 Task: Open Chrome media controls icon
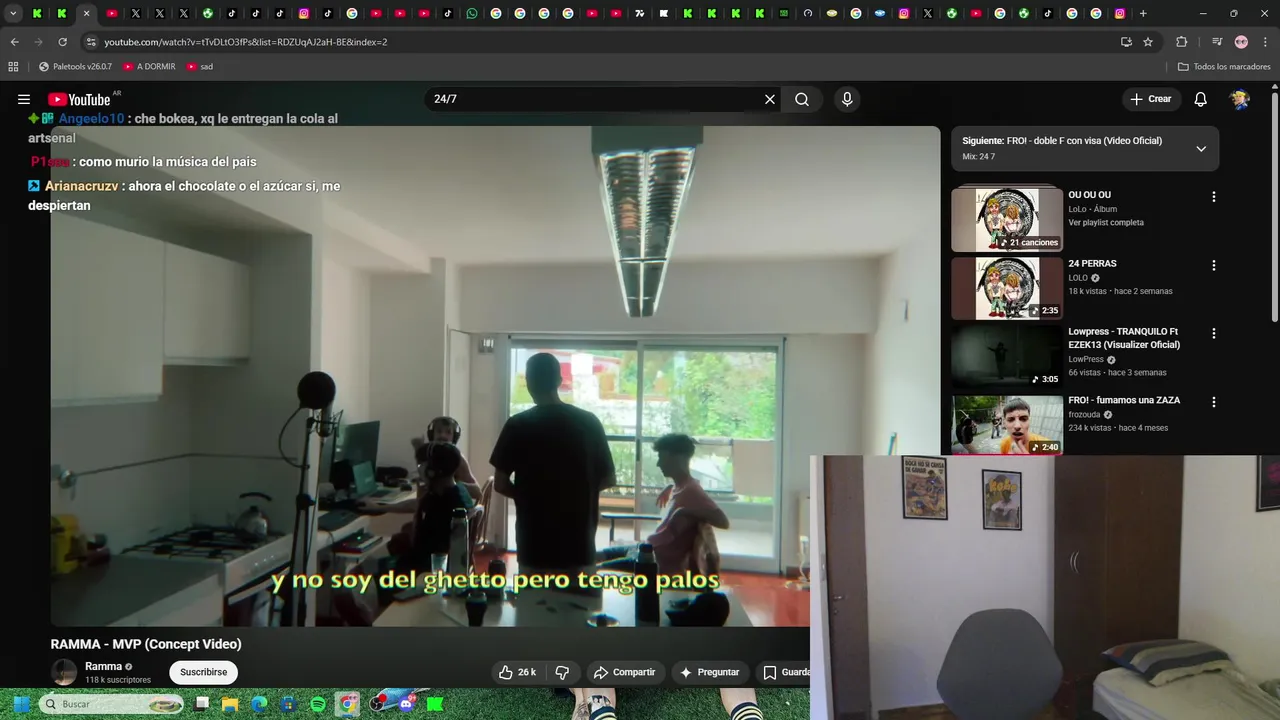[x=1217, y=42]
